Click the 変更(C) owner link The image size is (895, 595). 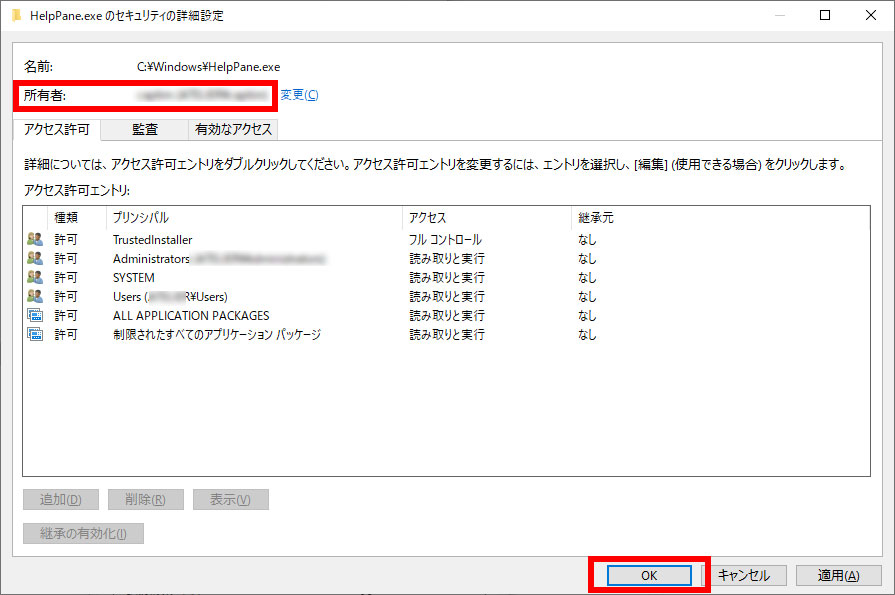pos(299,95)
